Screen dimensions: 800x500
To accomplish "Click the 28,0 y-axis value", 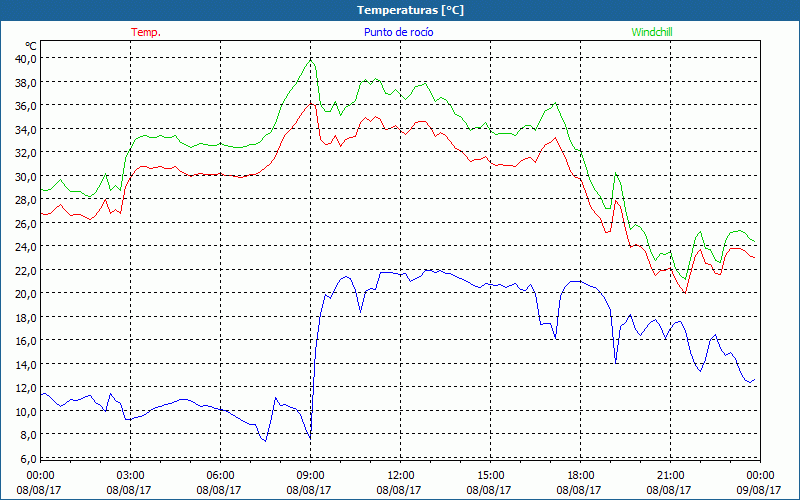I will [26, 200].
